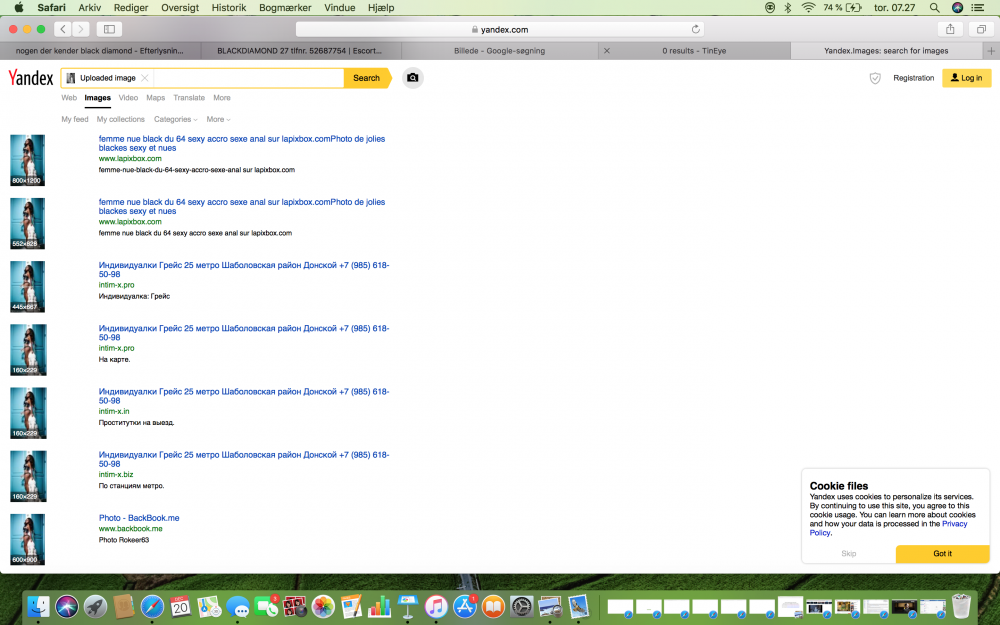Open Notification Center list icon

[977, 8]
